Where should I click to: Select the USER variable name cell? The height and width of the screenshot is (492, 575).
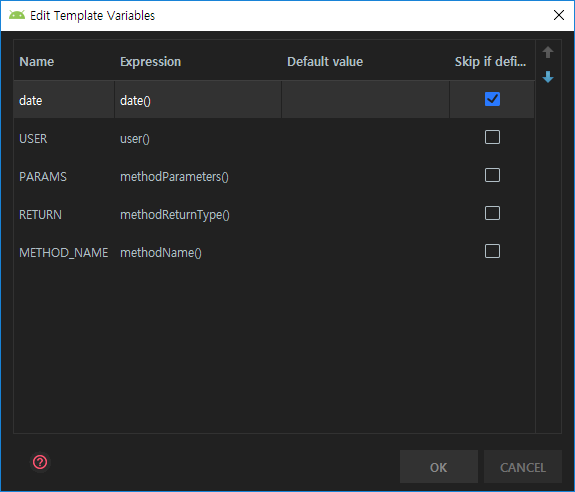point(64,139)
